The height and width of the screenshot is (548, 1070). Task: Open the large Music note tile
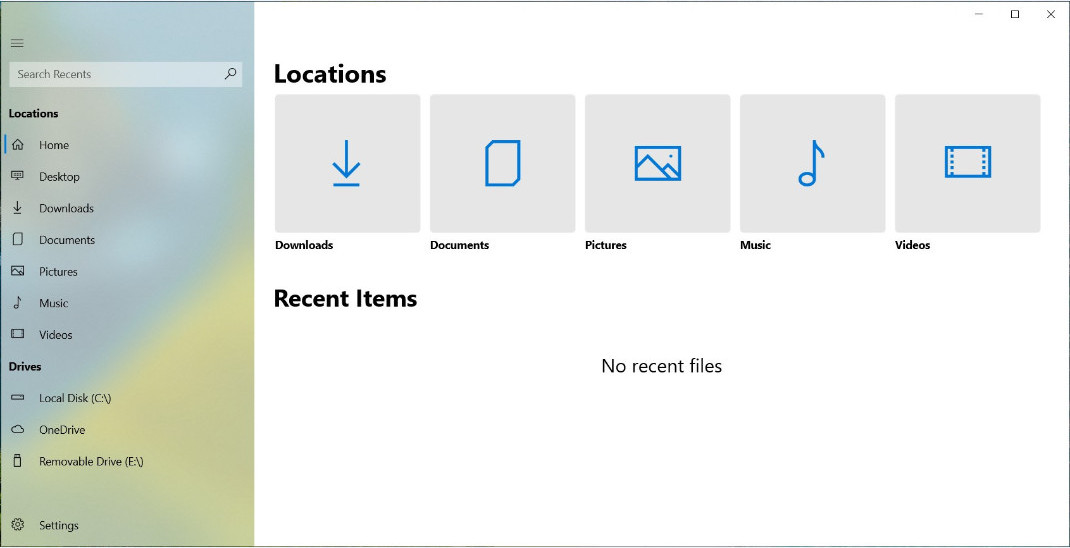(x=812, y=164)
